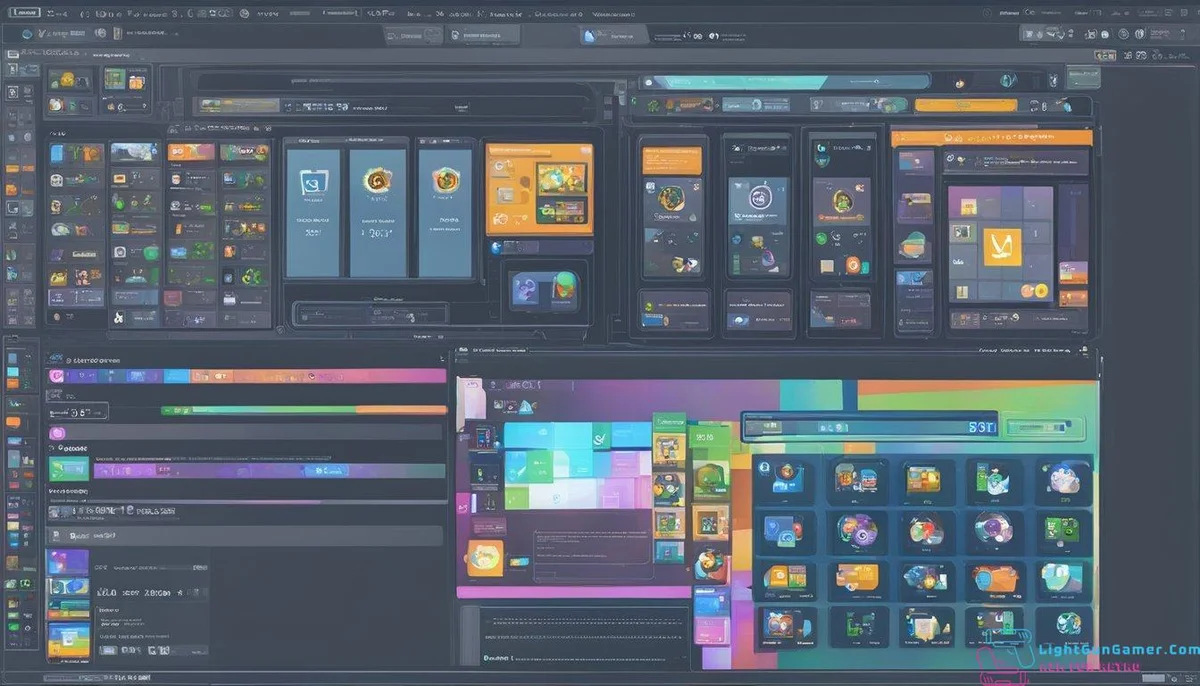1200x686 pixels.
Task: Click the yellow V logo tile in the purple grid
Action: point(1002,246)
